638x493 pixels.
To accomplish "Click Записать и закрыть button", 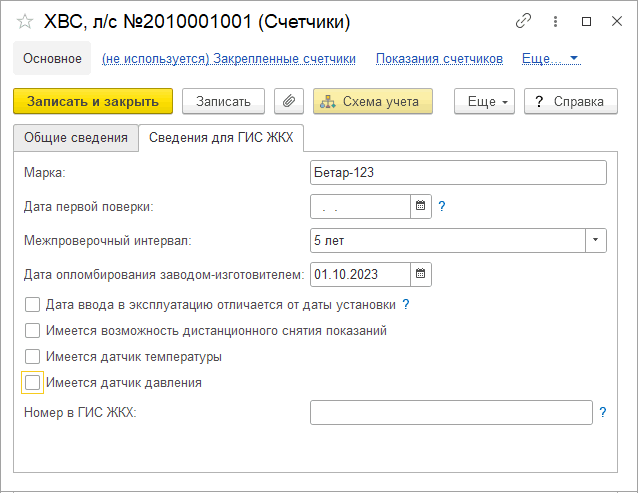I will pyautogui.click(x=93, y=101).
